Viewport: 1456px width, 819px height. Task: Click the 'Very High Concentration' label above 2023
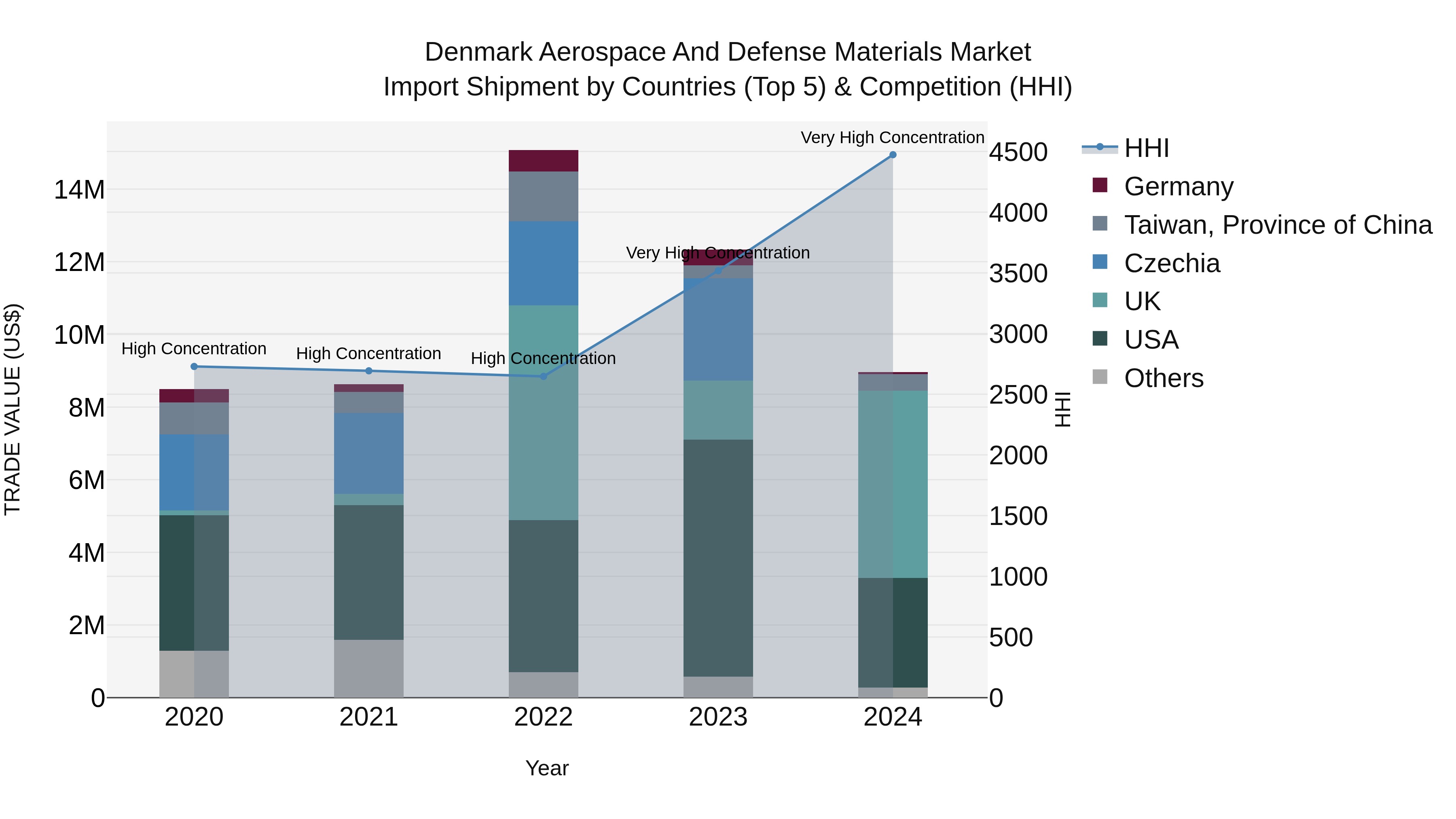coord(718,253)
